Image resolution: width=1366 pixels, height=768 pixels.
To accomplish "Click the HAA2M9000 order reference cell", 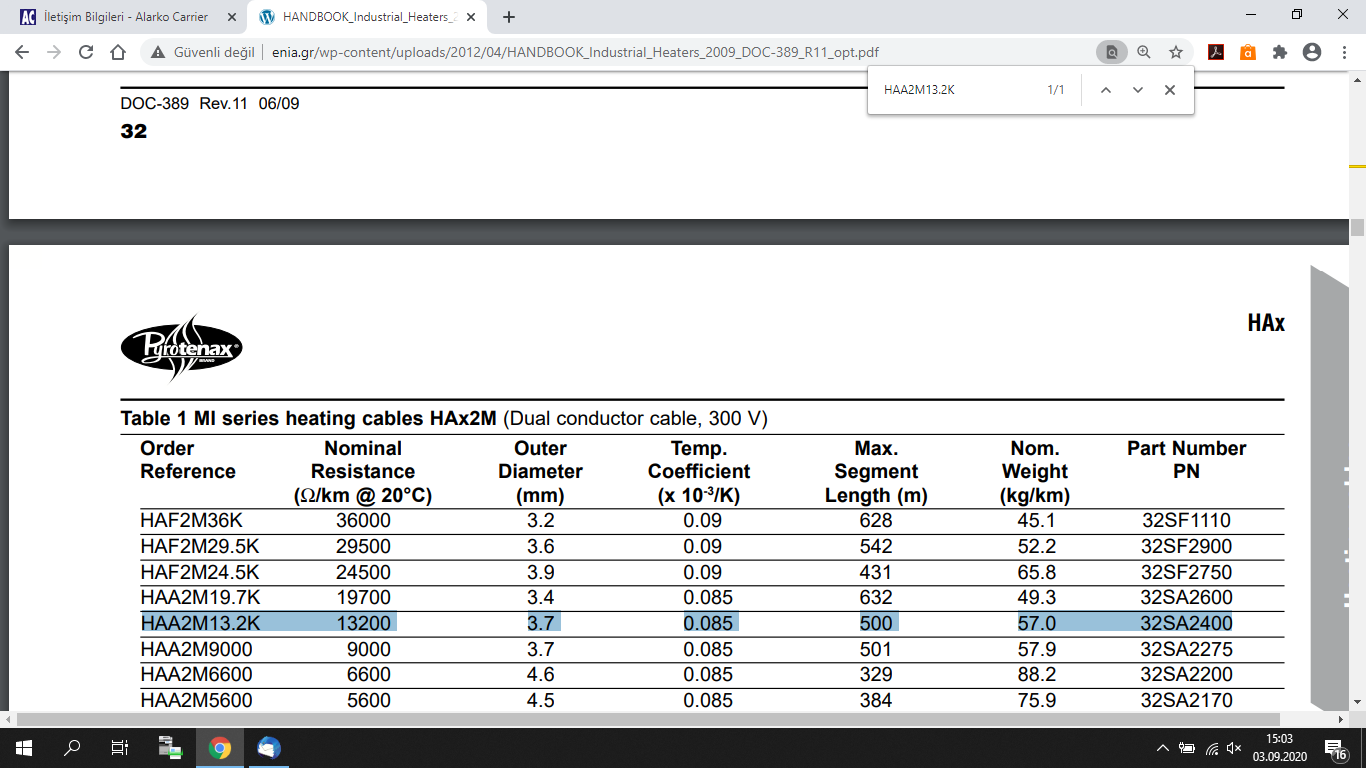I will click(197, 650).
